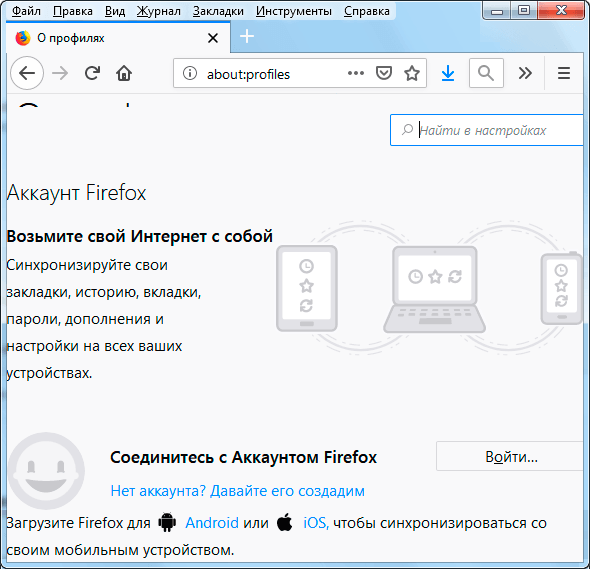Open page actions three-dots menu
This screenshot has height=569, width=590.
click(356, 73)
